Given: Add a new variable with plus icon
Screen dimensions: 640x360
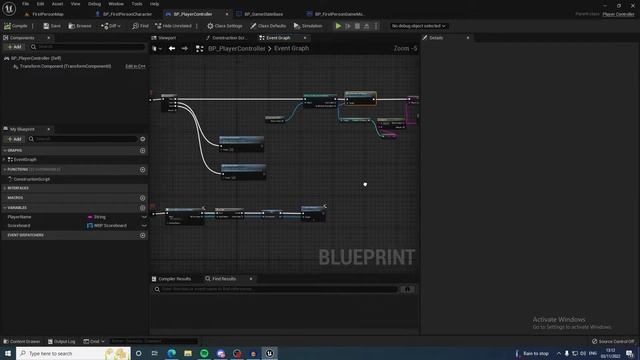Looking at the screenshot, I should pos(142,208).
